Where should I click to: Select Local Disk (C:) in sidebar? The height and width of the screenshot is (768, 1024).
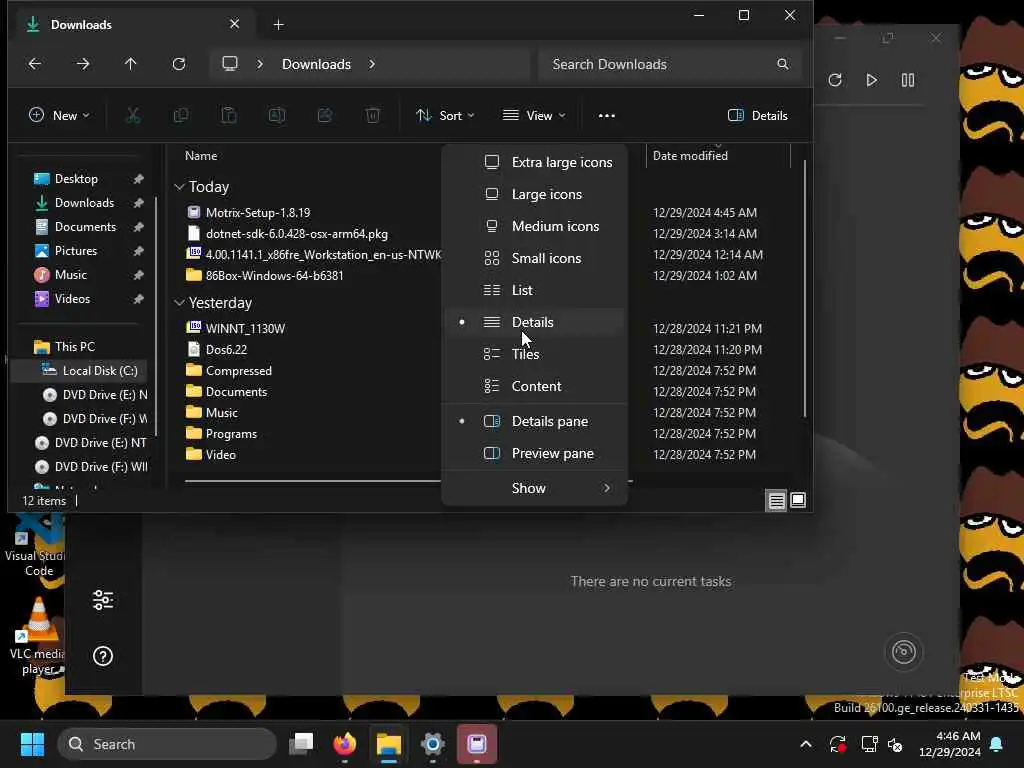point(80,370)
